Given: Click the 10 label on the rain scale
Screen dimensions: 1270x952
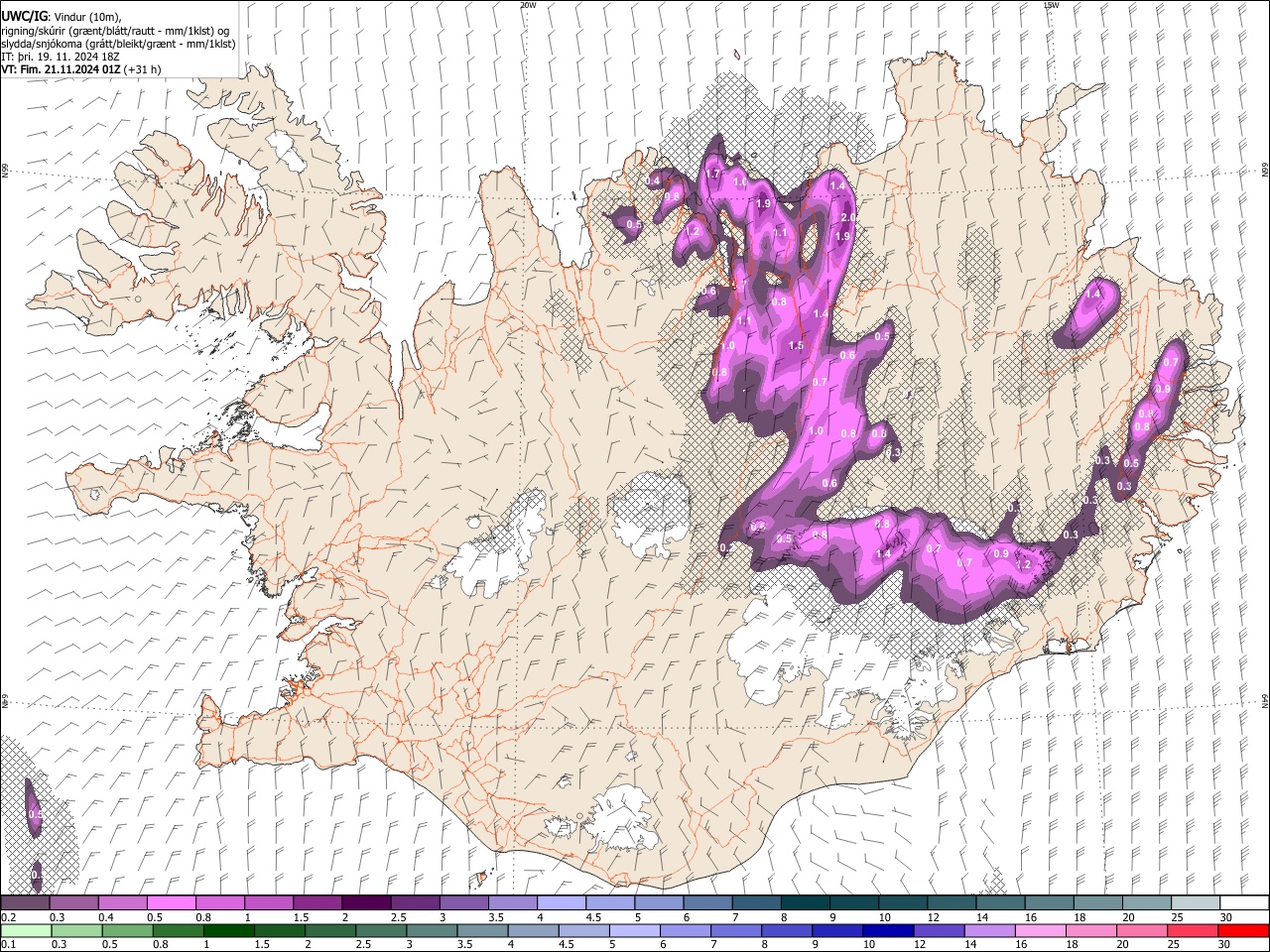Looking at the screenshot, I should click(867, 945).
